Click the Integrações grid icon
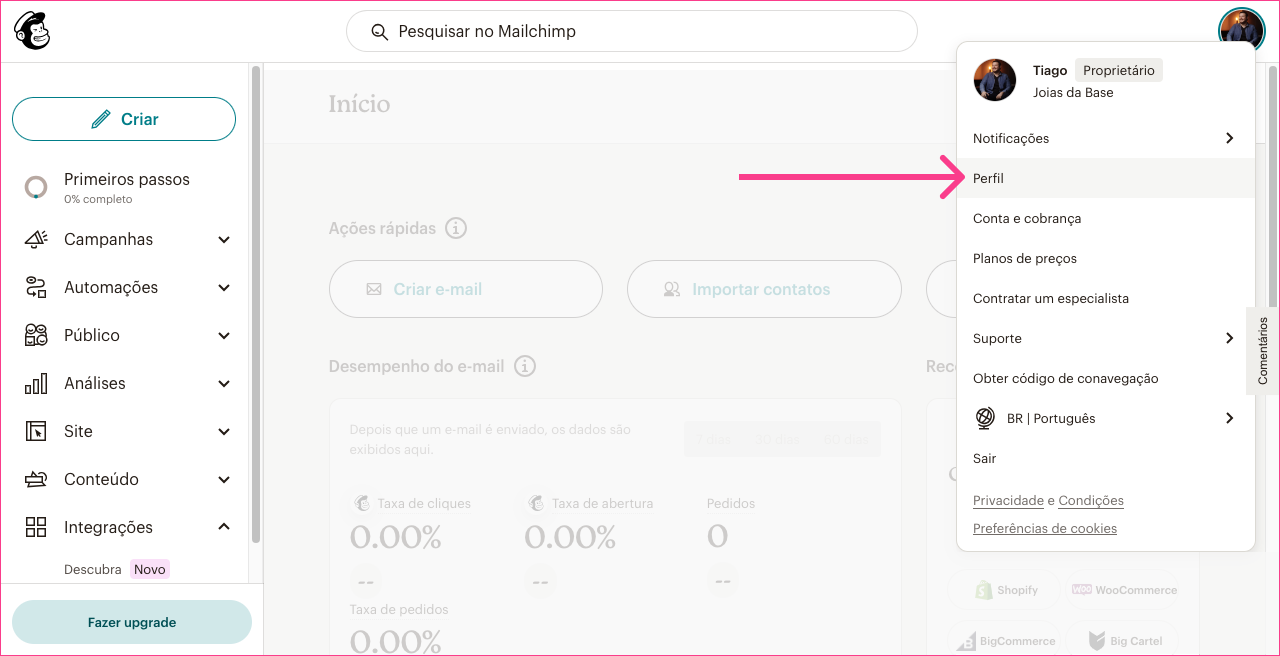 pos(36,528)
